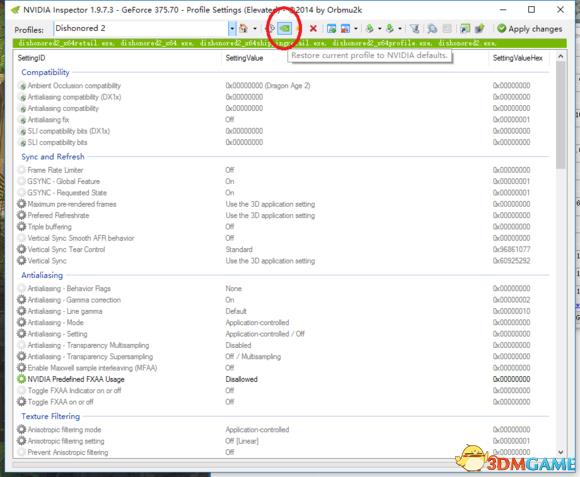Delete current profile with red X icon
Viewport: 580px width, 477px height.
tap(313, 28)
